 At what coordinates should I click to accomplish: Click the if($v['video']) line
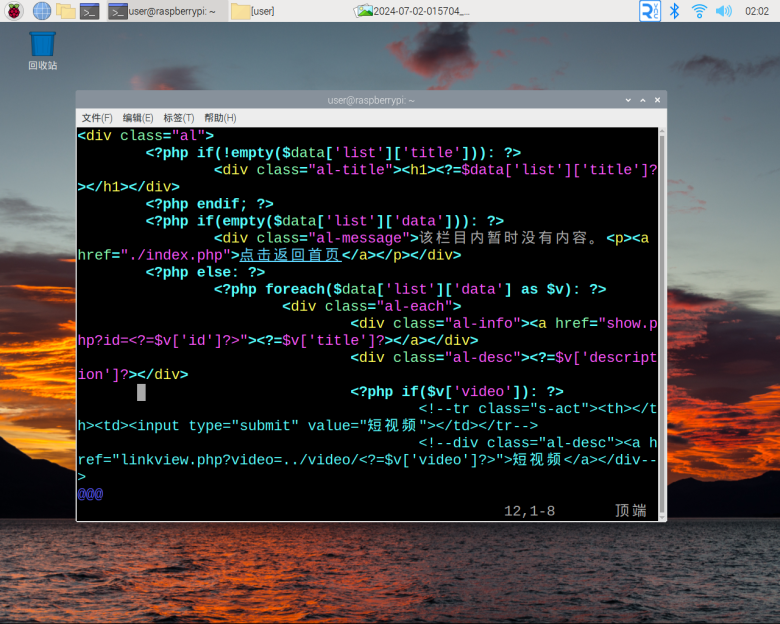[x=457, y=392]
